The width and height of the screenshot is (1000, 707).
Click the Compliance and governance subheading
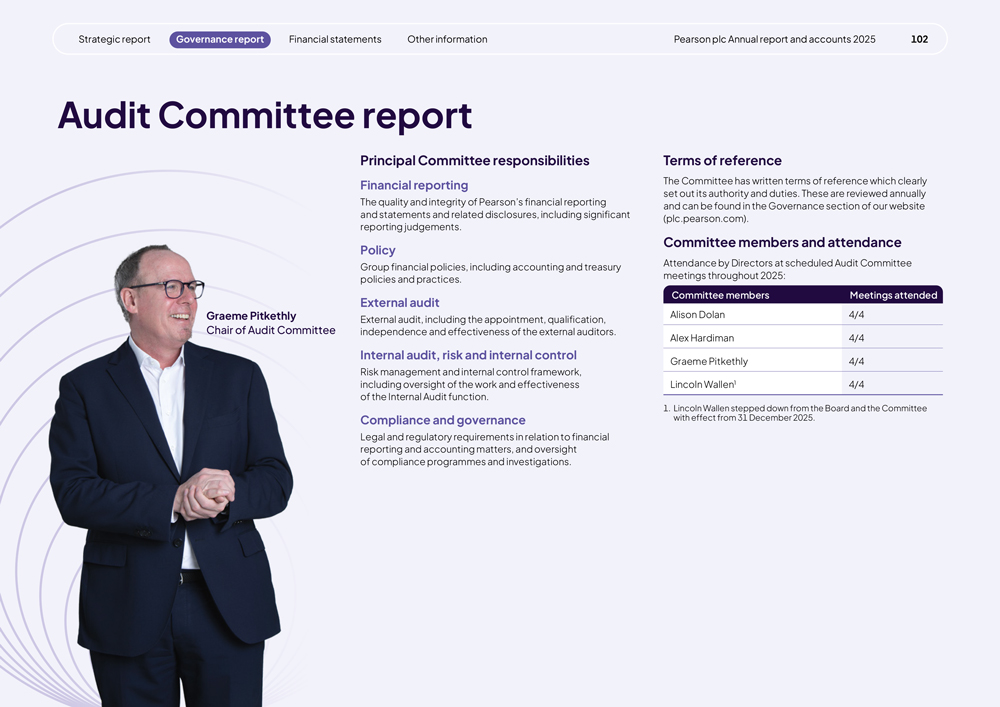pos(443,420)
